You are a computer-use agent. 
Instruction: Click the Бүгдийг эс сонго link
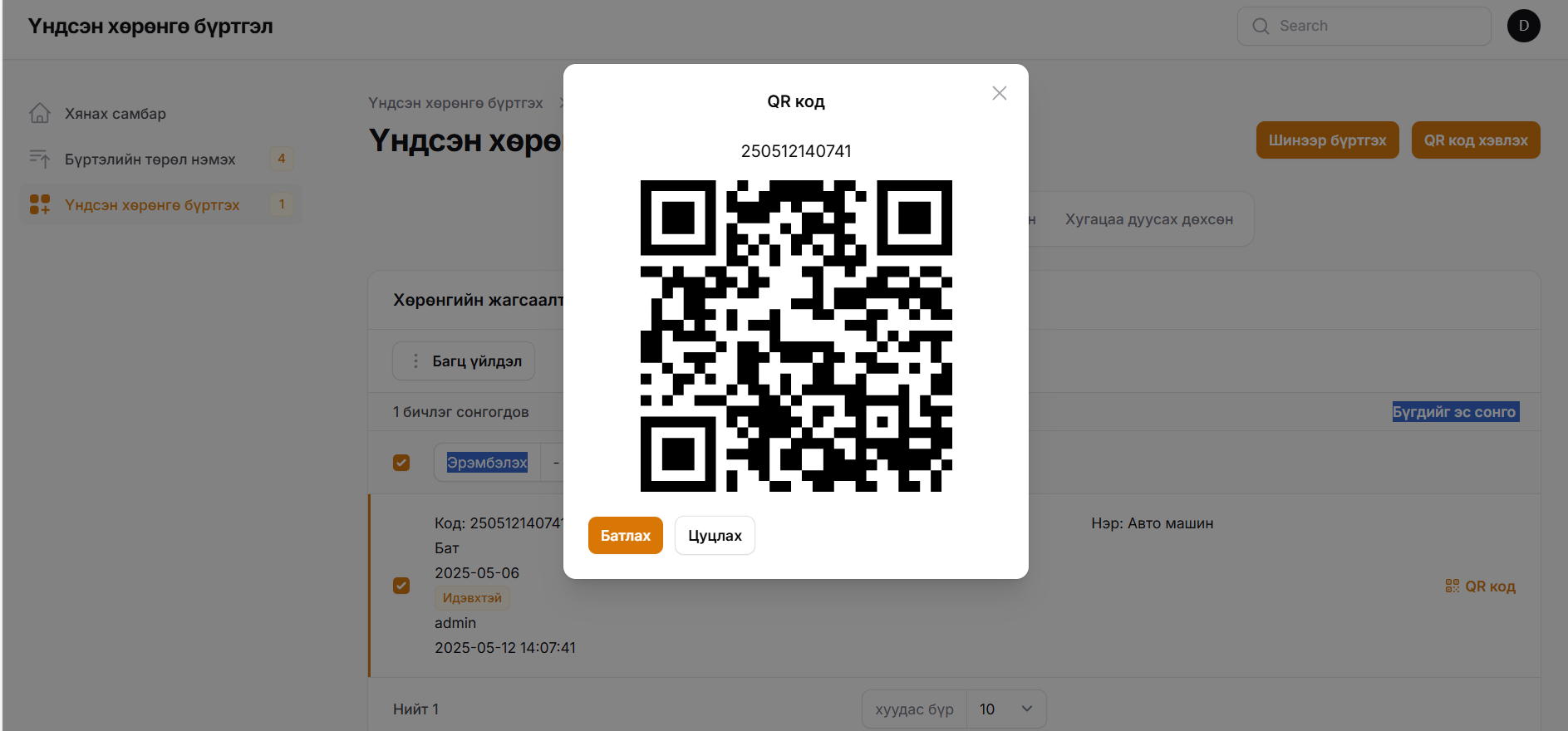tap(1455, 412)
